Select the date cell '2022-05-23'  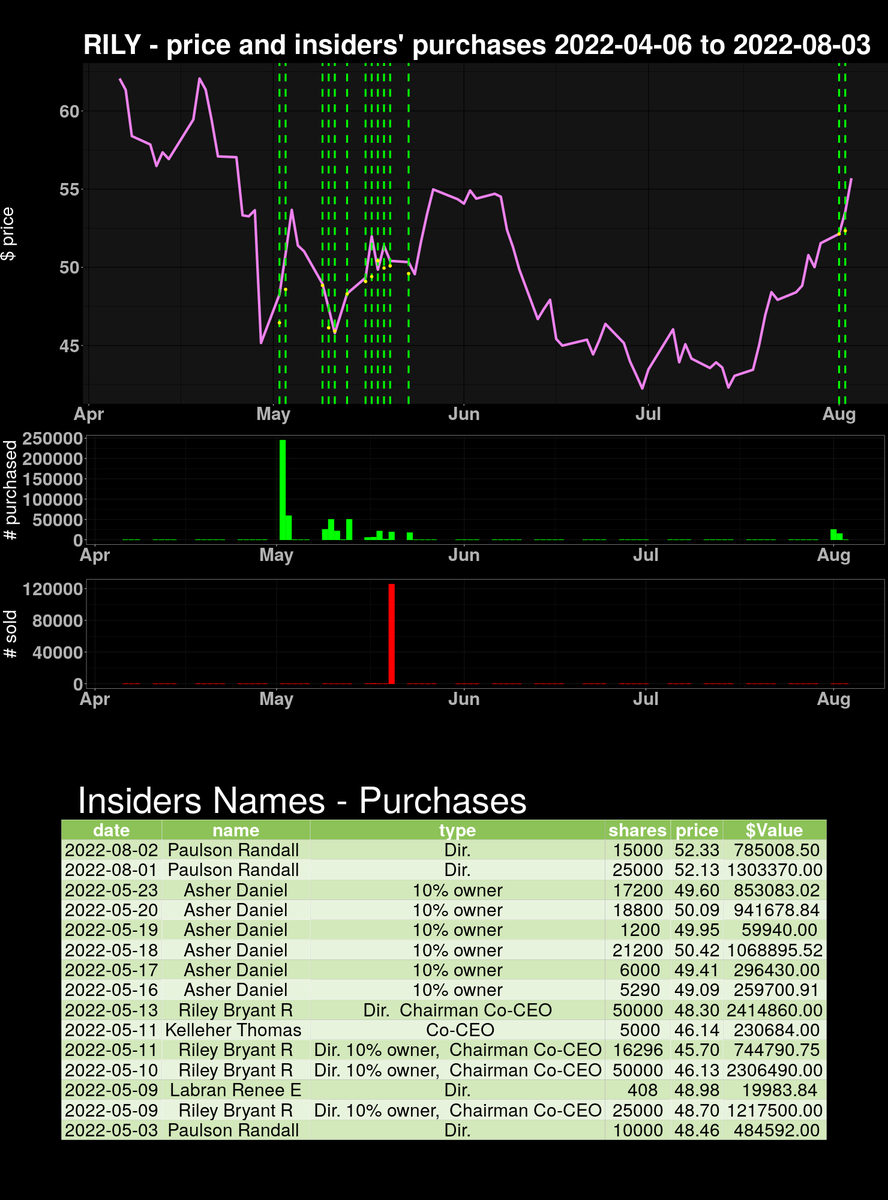(112, 890)
